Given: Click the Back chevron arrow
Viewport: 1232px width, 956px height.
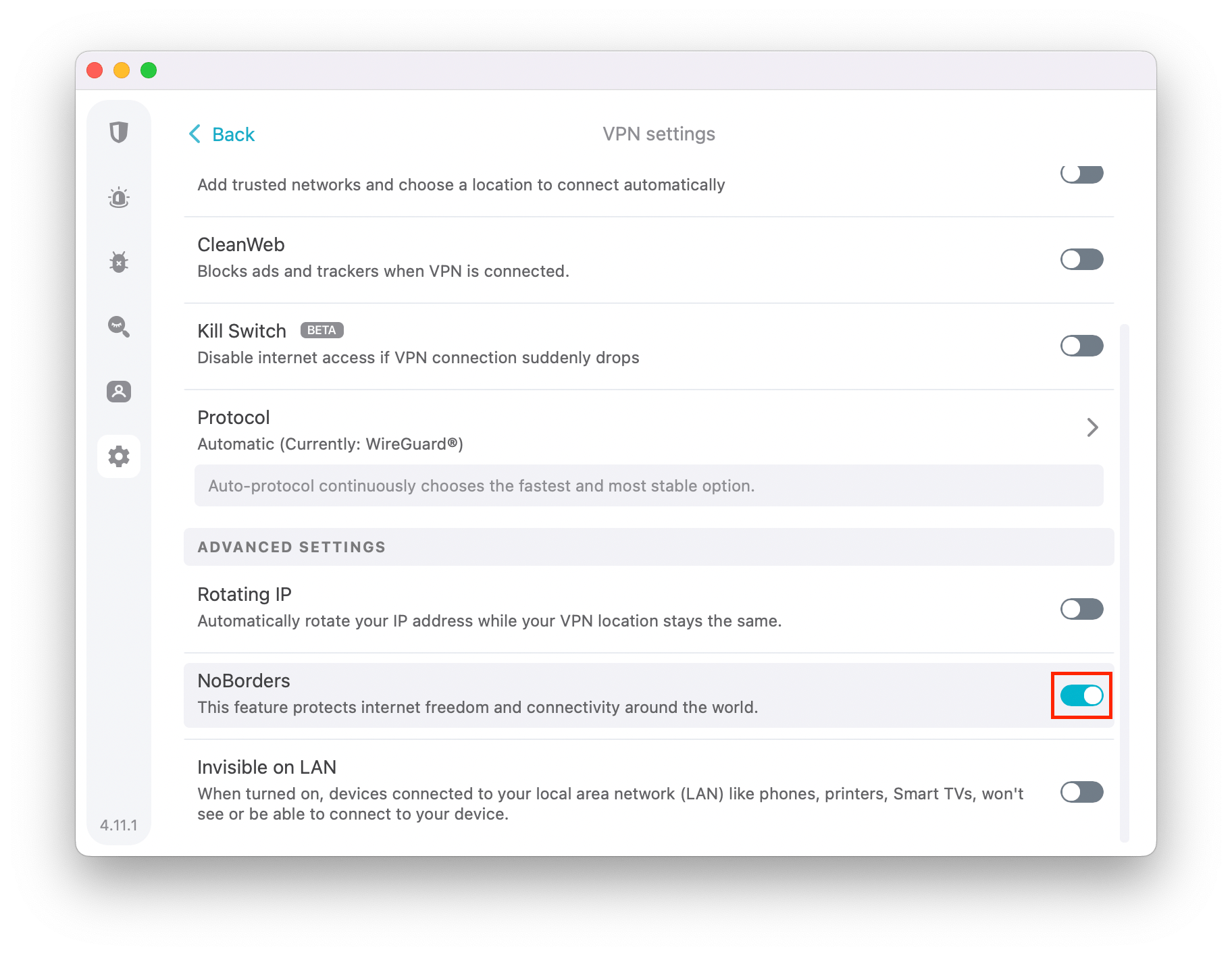Looking at the screenshot, I should pos(195,134).
